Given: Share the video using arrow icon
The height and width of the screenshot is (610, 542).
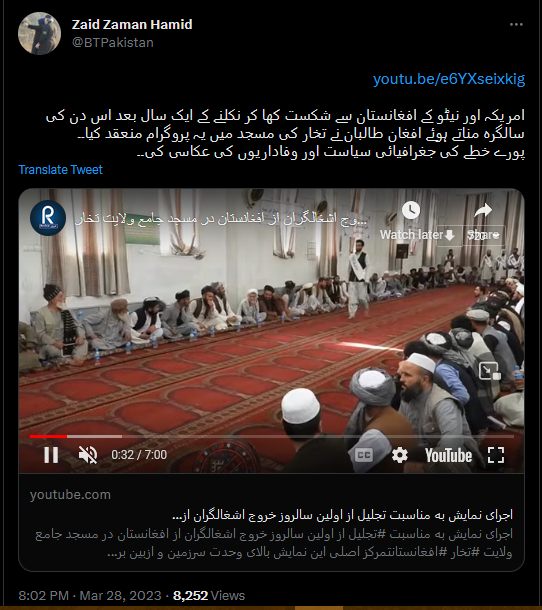Looking at the screenshot, I should click(x=483, y=221).
